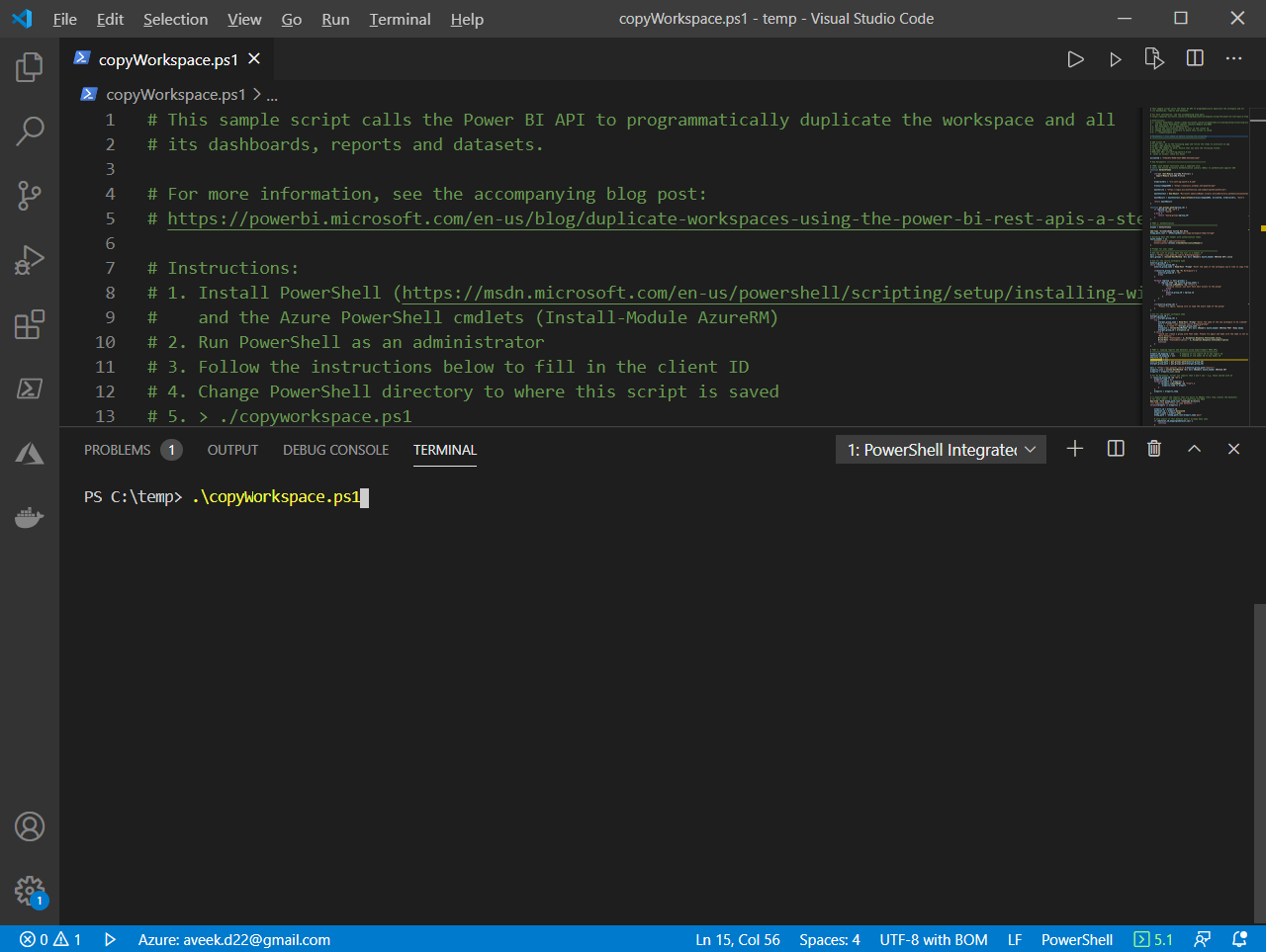Screen dimensions: 1266x952
Task: Expand the breadcrumb ellipsis after copyWorkspace.ps1
Action: tap(272, 95)
